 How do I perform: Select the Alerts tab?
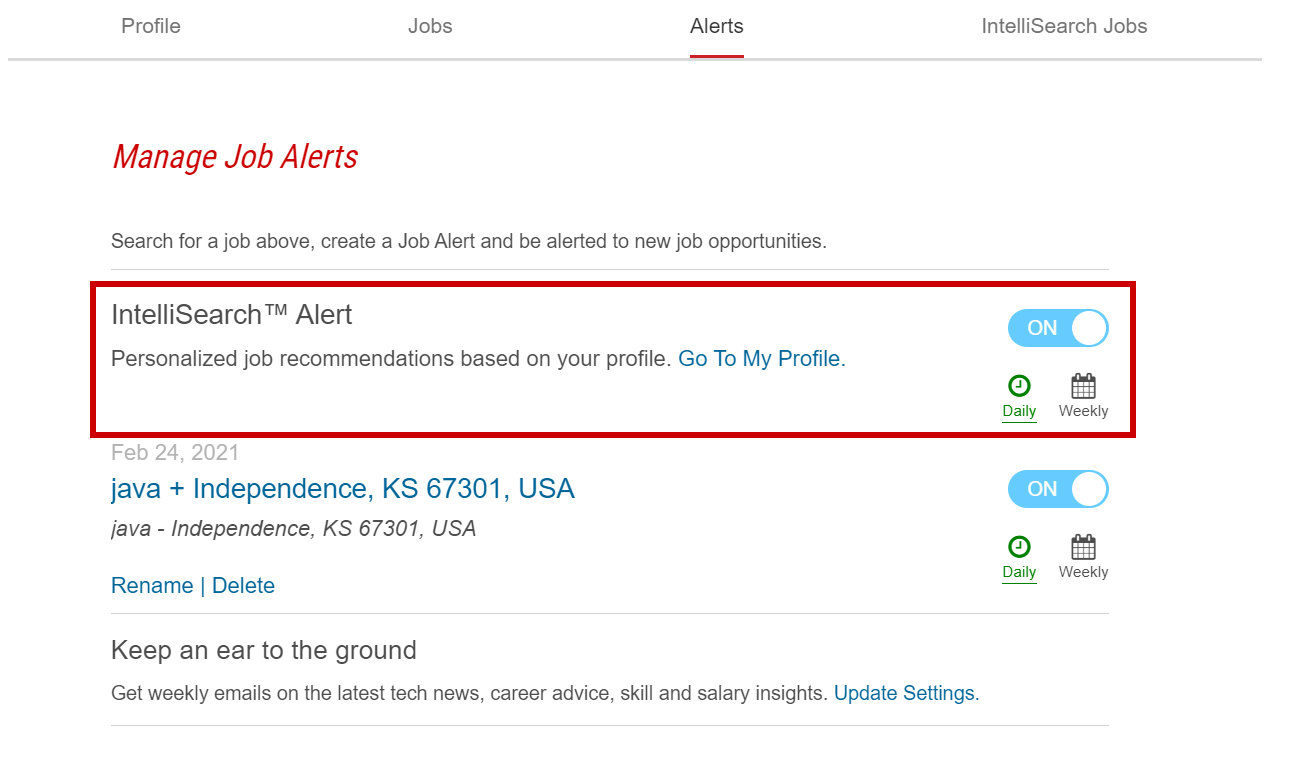coord(717,26)
